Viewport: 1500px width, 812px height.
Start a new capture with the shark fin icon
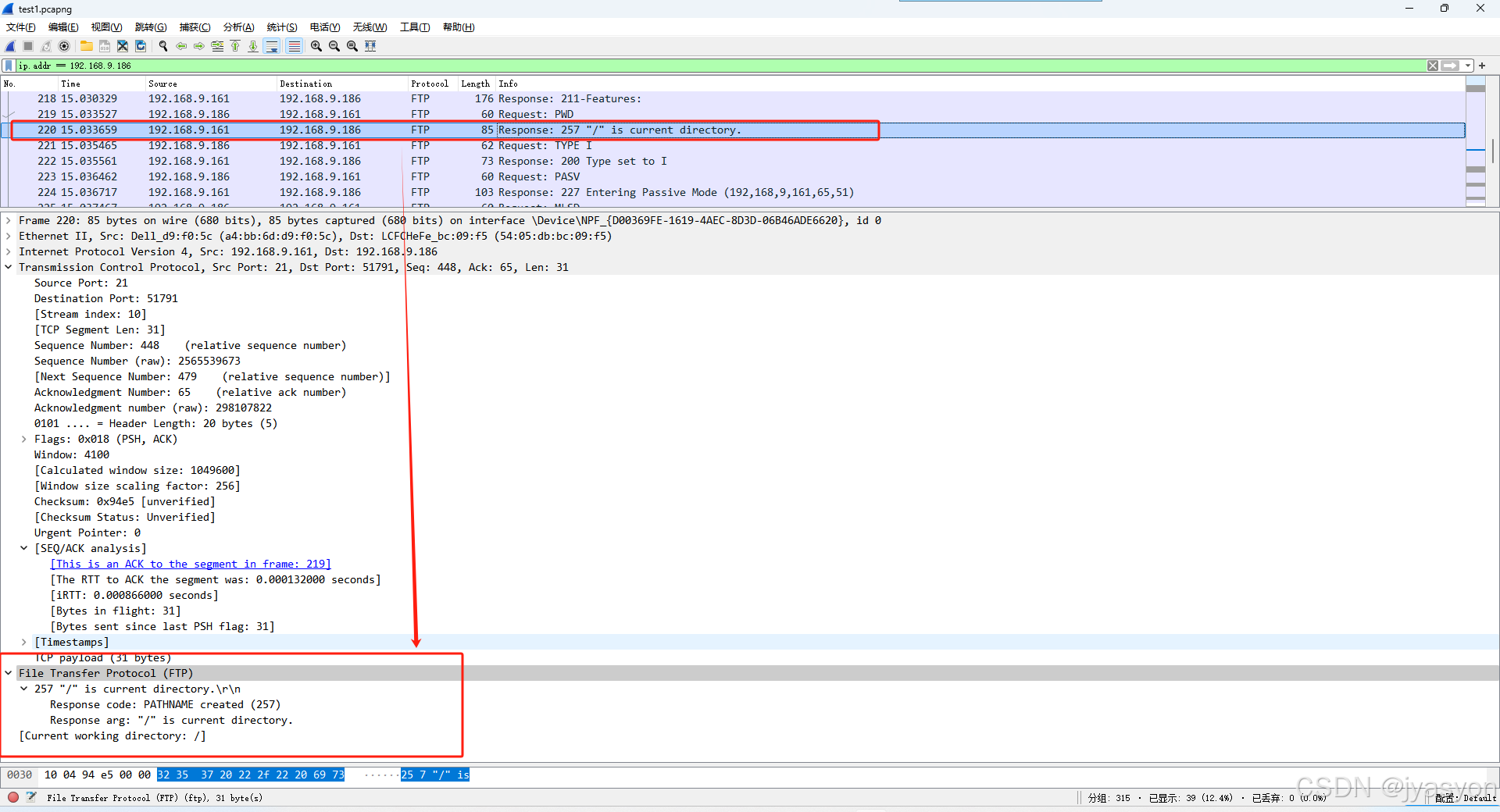point(9,46)
